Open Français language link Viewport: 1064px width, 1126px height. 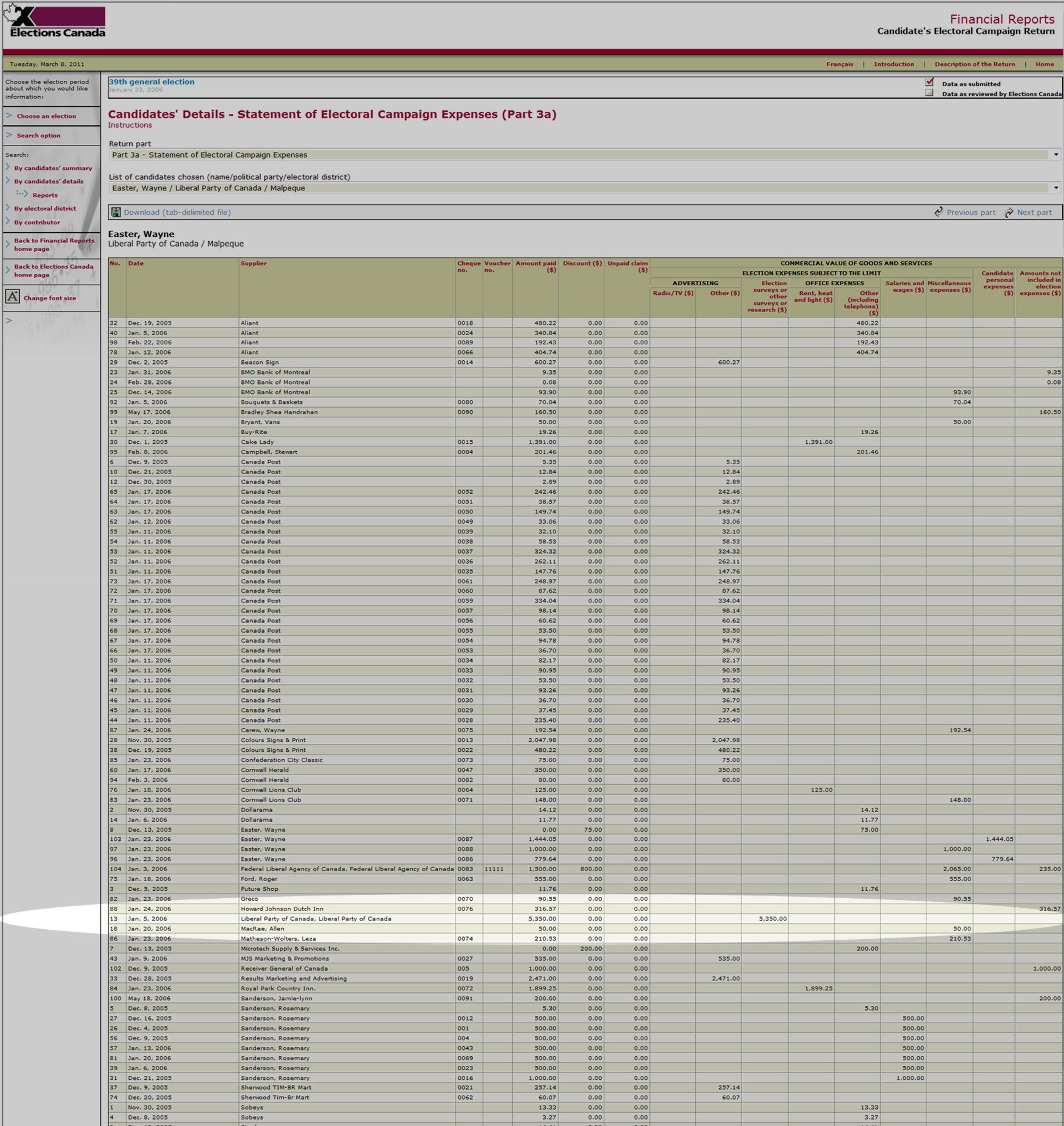839,64
